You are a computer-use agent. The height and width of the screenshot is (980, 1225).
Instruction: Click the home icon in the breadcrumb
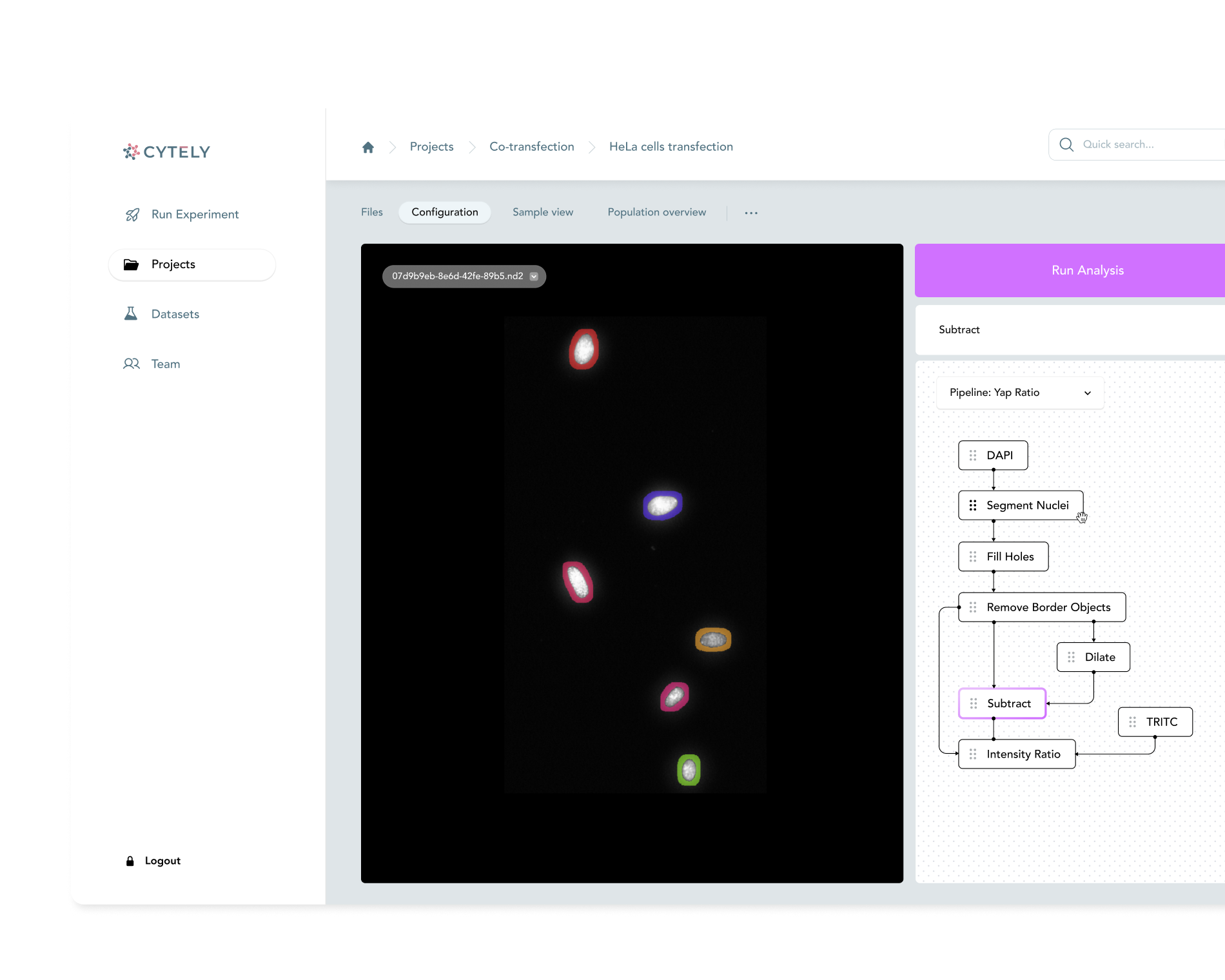tap(368, 147)
